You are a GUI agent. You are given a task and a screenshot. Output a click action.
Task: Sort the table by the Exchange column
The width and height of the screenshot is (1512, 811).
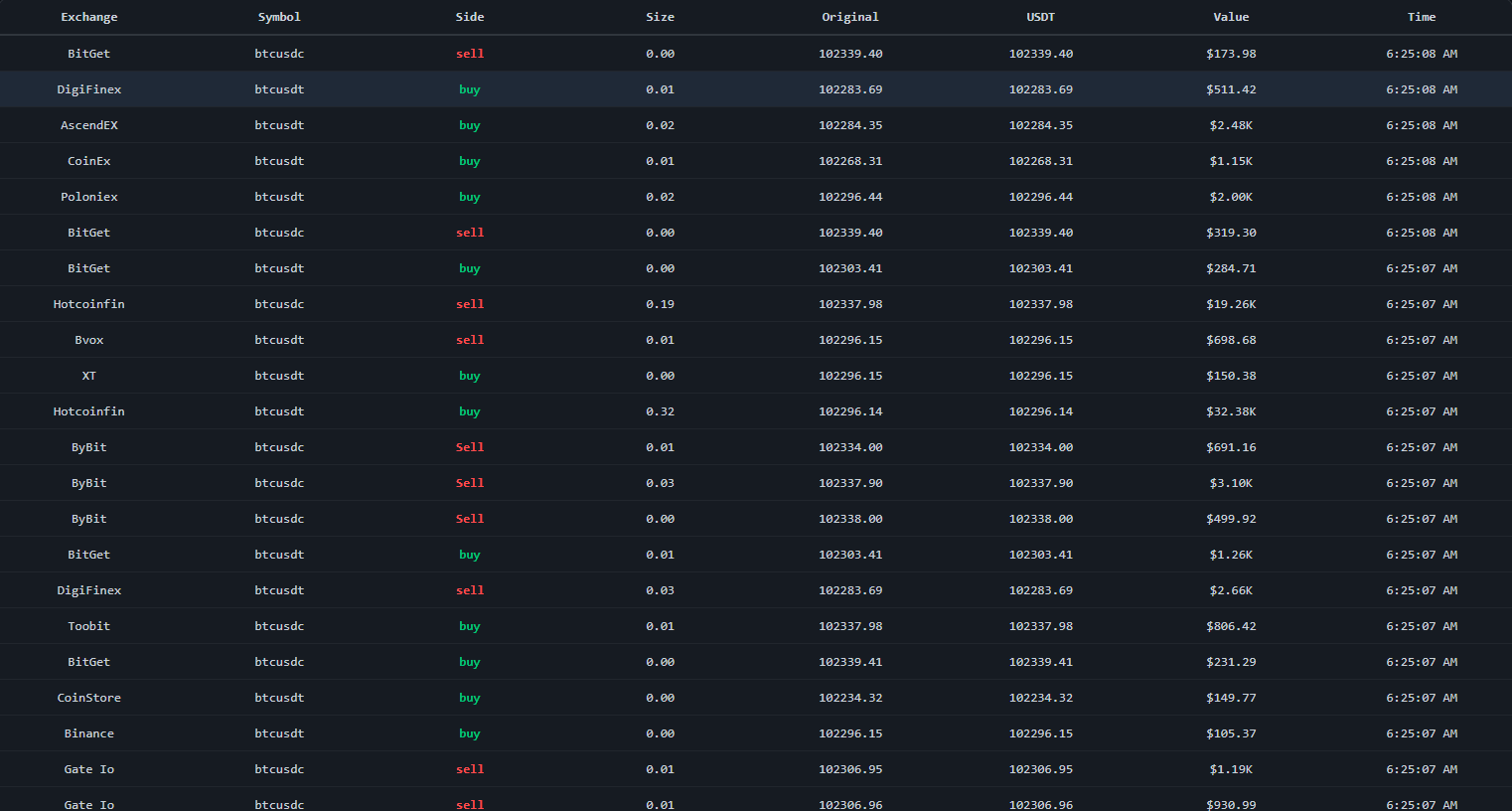88,17
